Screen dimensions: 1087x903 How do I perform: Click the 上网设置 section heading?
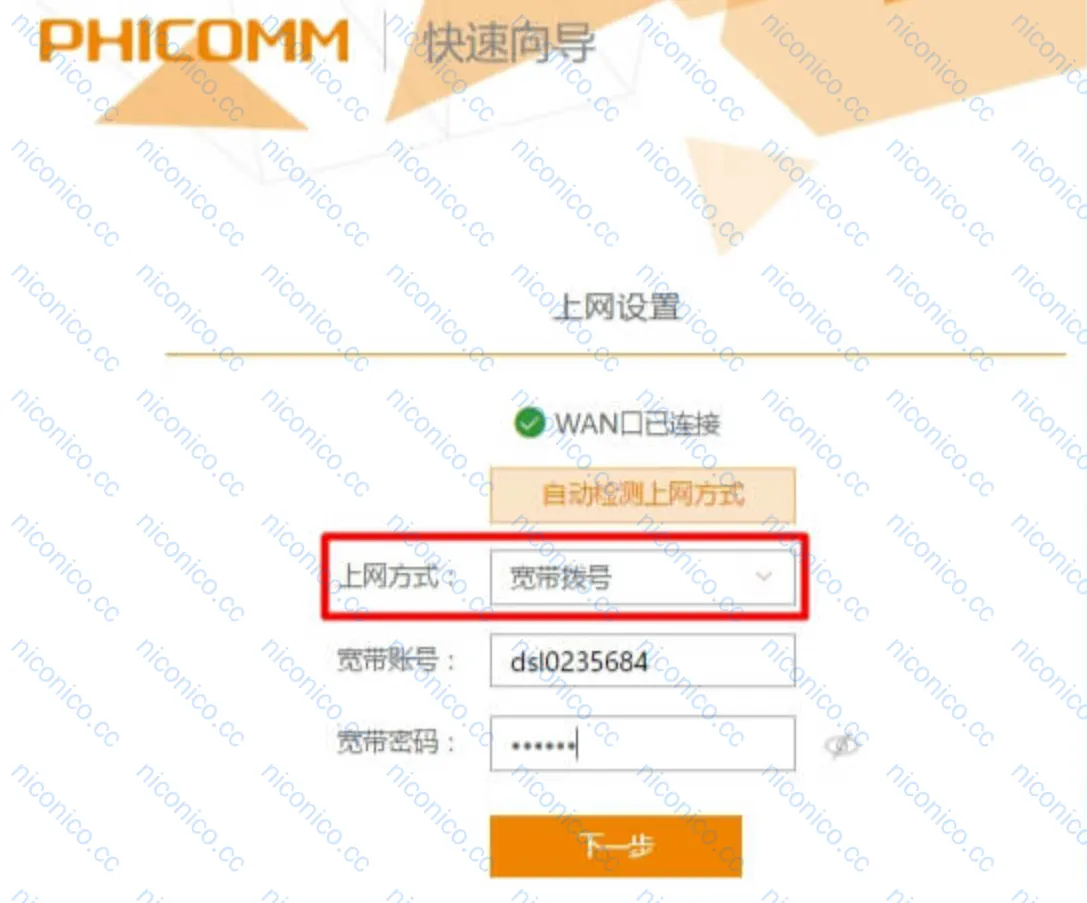tap(616, 307)
